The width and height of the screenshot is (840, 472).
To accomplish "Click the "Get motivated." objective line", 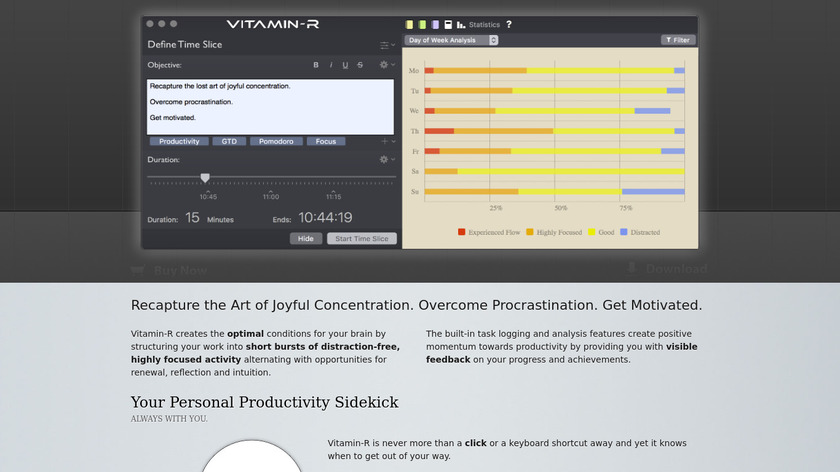I will 172,117.
